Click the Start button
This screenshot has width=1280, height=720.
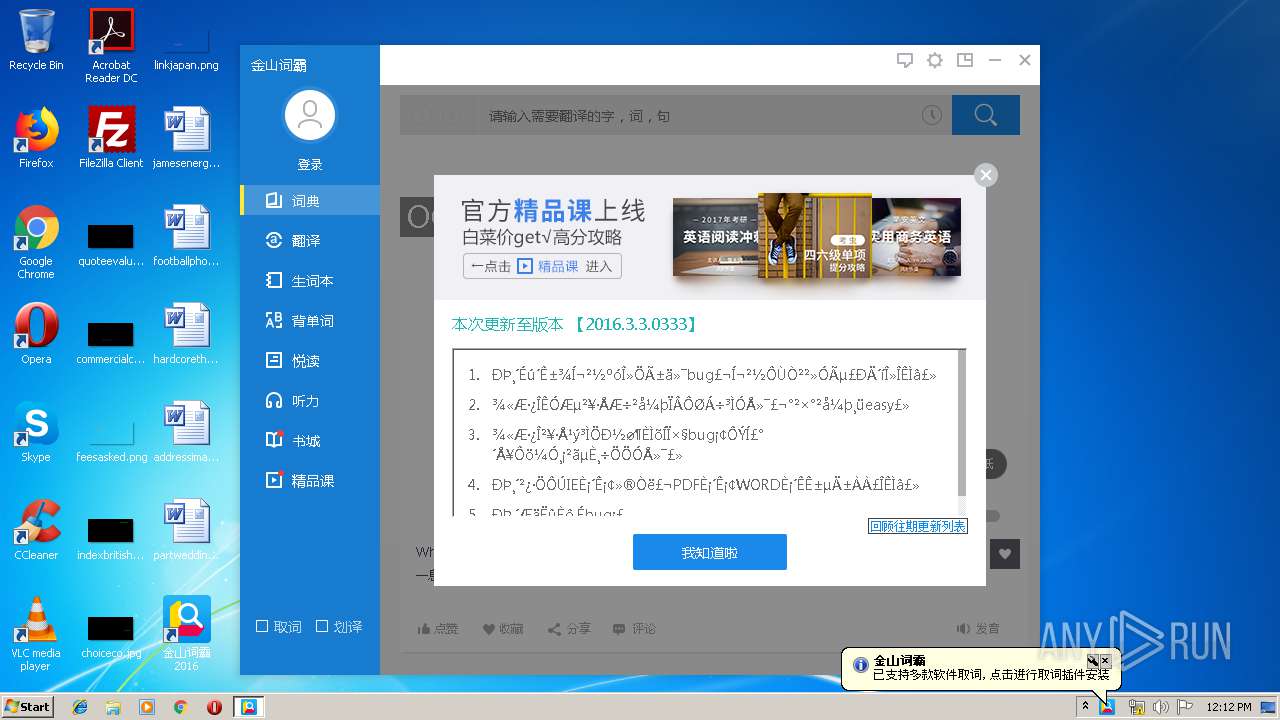[27, 706]
